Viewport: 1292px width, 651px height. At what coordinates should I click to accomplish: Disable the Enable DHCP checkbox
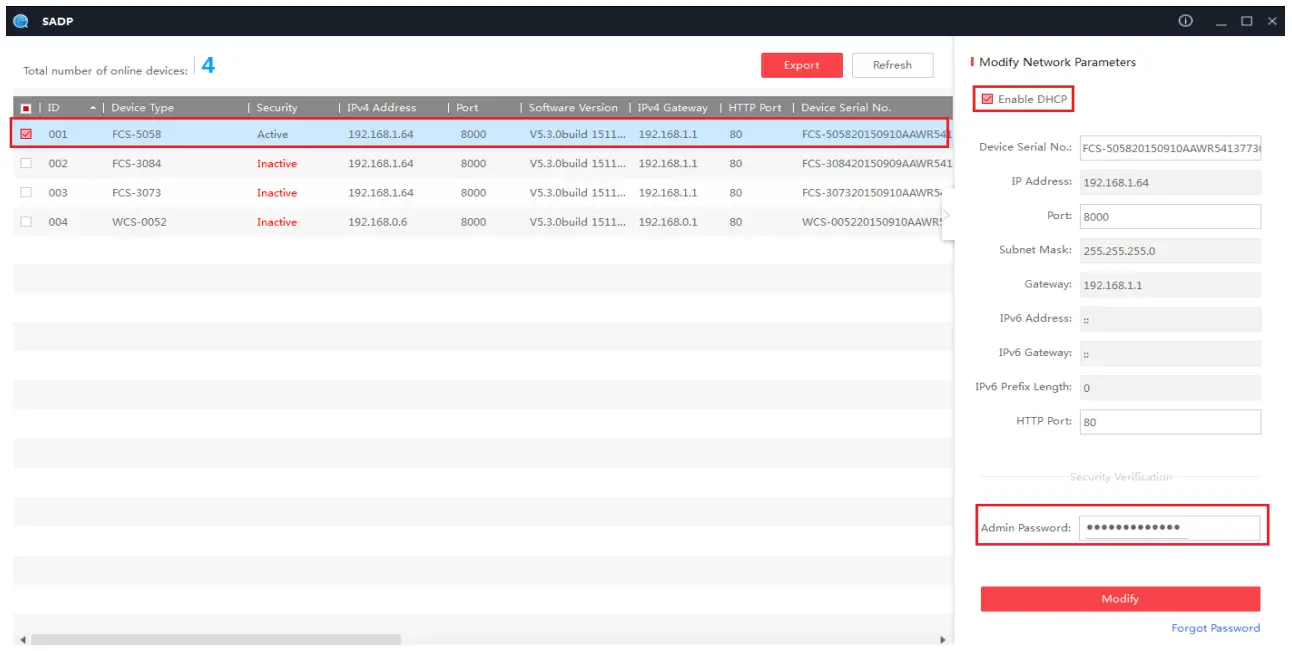tap(988, 99)
